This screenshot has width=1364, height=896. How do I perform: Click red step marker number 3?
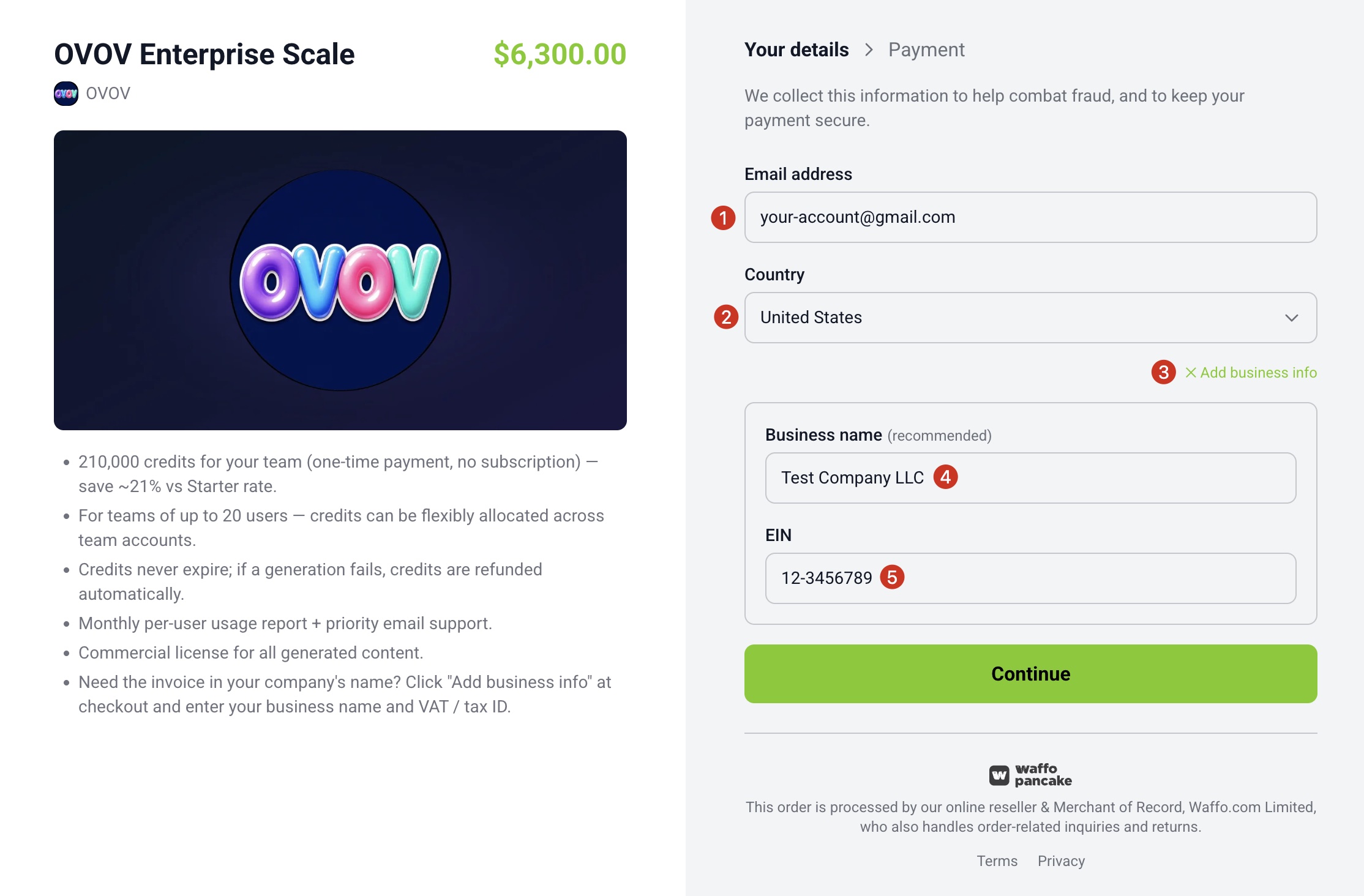coord(1163,372)
